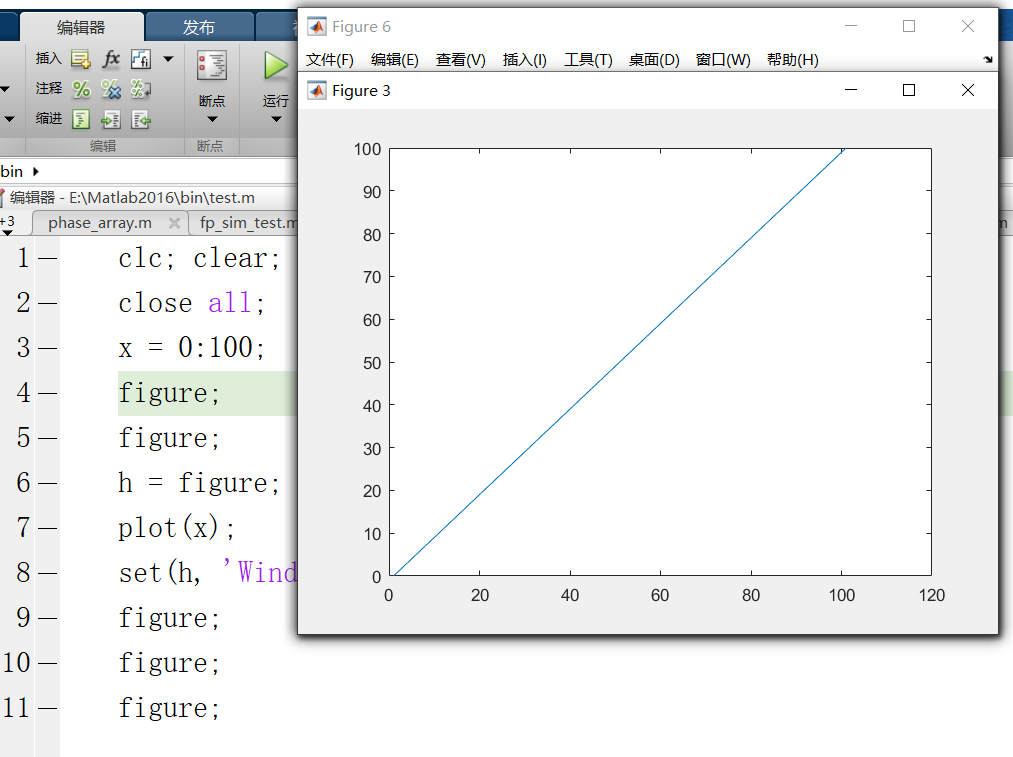
Task: Set breakpoint dash on line 4
Action: [x=48, y=393]
